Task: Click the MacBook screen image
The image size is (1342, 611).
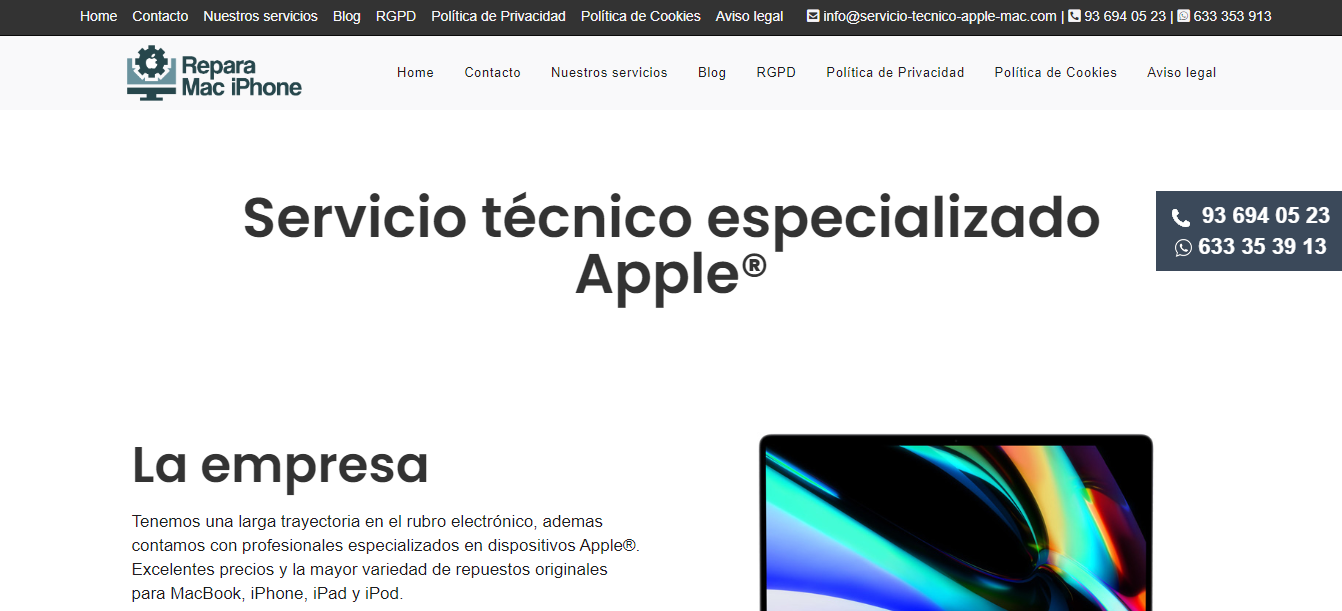Action: 956,523
